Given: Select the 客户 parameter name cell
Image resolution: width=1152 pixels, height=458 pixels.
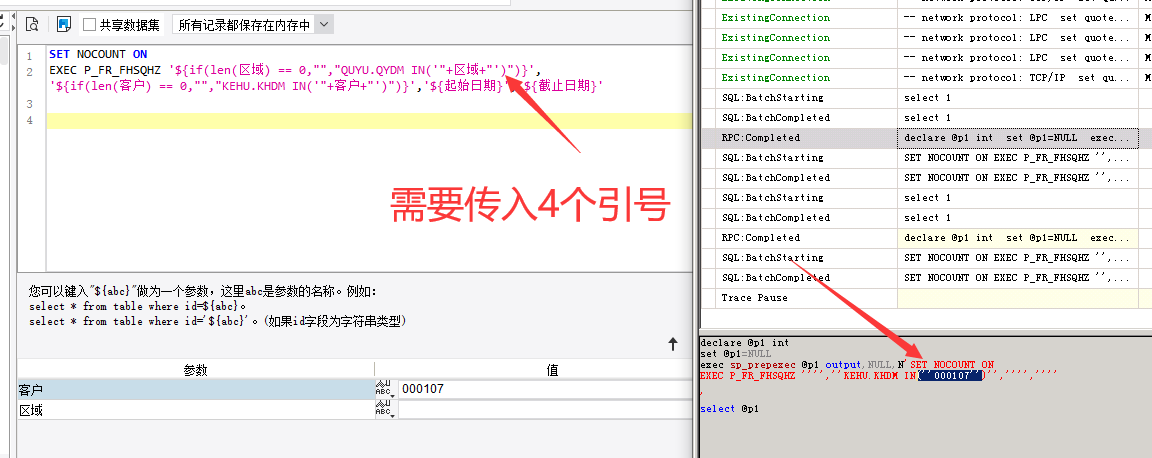Looking at the screenshot, I should [195, 390].
